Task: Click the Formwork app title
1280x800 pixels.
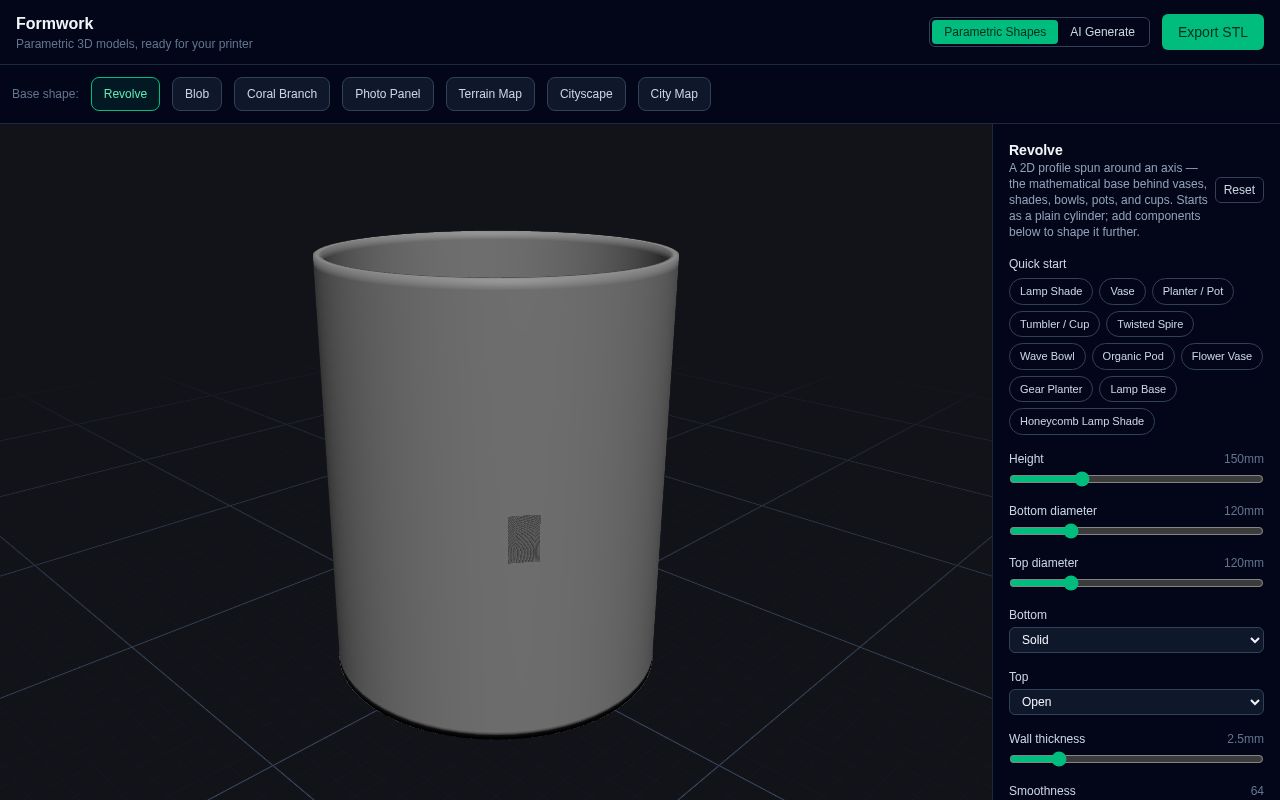Action: (x=55, y=24)
